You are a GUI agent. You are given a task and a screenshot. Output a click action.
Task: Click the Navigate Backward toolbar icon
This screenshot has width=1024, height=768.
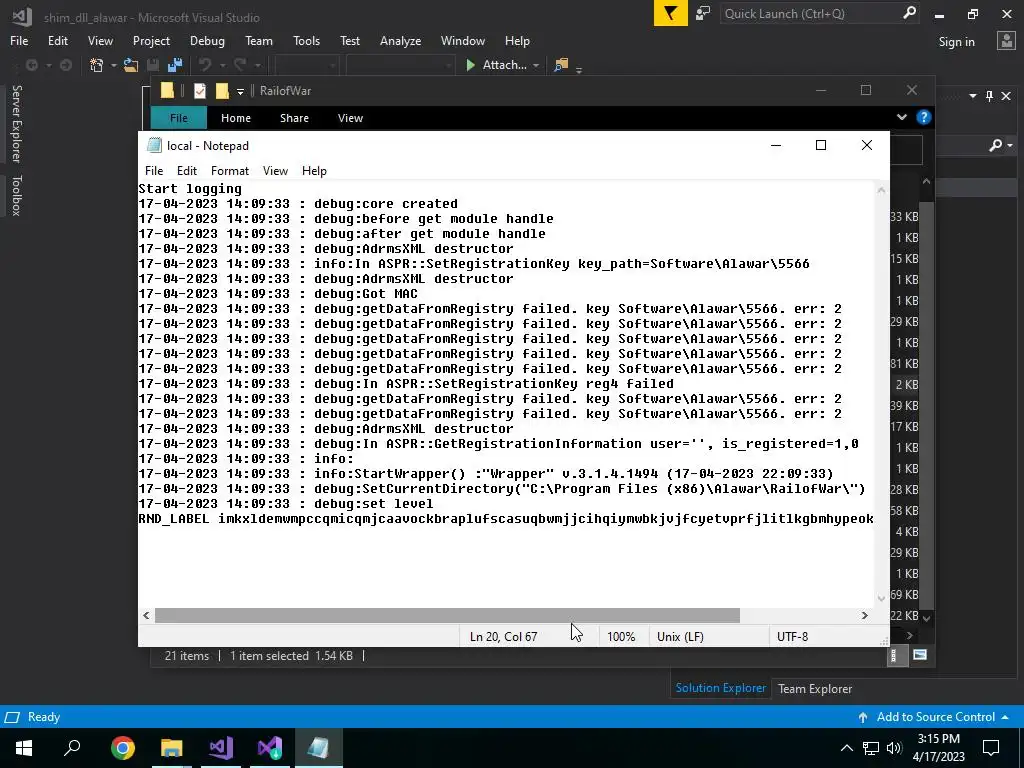click(31, 65)
